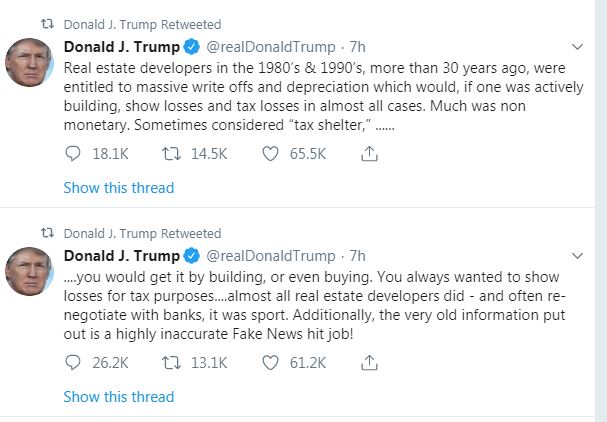607x422 pixels.
Task: Share the first tweet via share icon
Action: (x=368, y=154)
